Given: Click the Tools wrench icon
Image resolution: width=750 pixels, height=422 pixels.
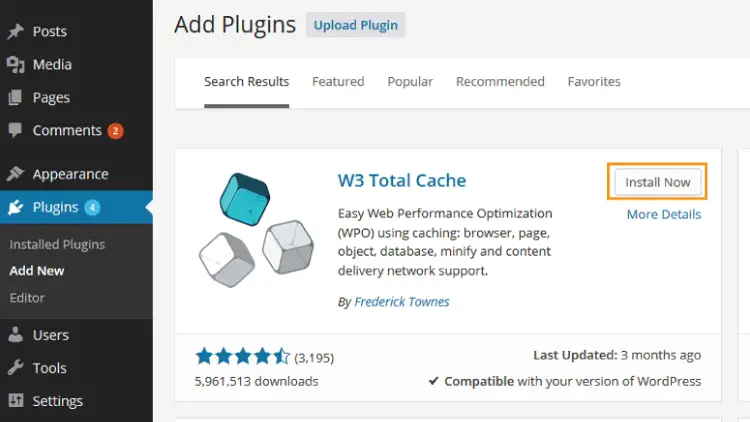Looking at the screenshot, I should click(x=15, y=367).
